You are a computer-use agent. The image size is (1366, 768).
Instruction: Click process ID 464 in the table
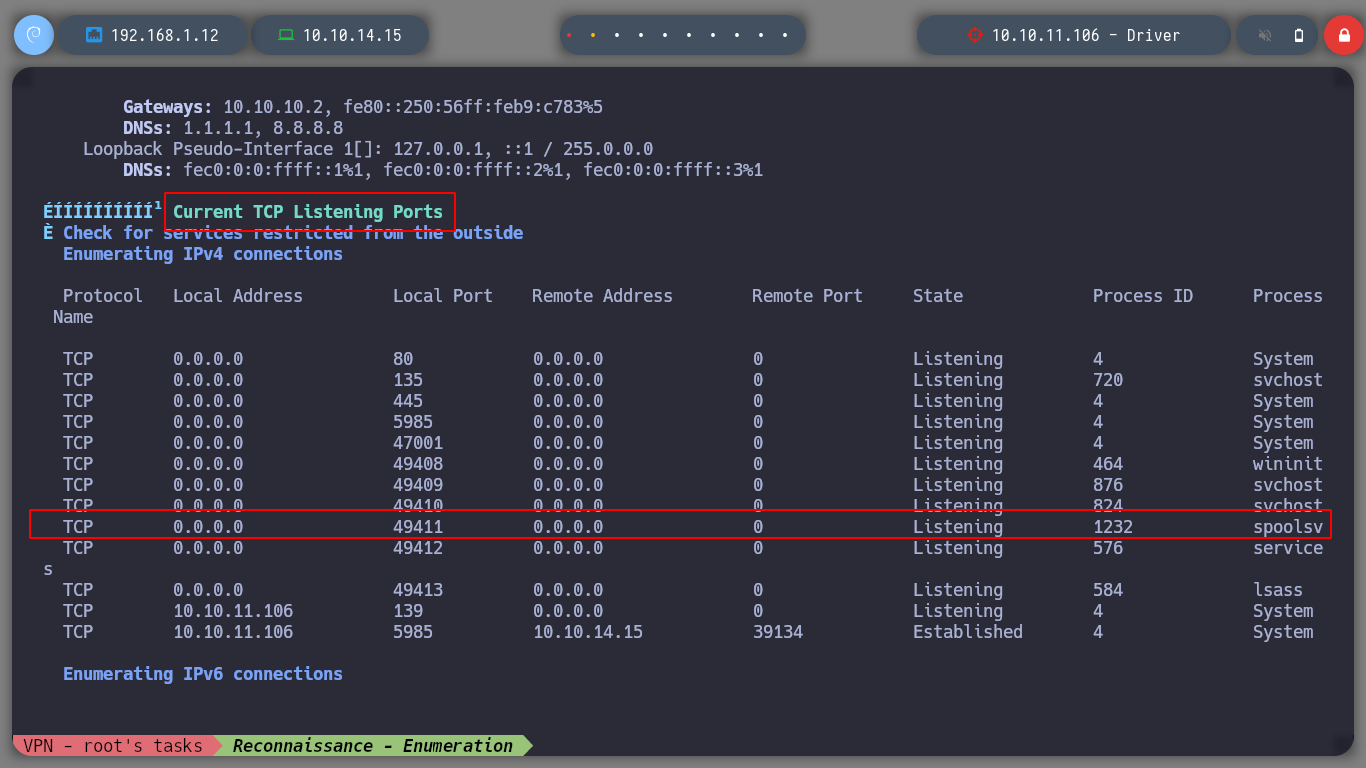pos(1108,464)
